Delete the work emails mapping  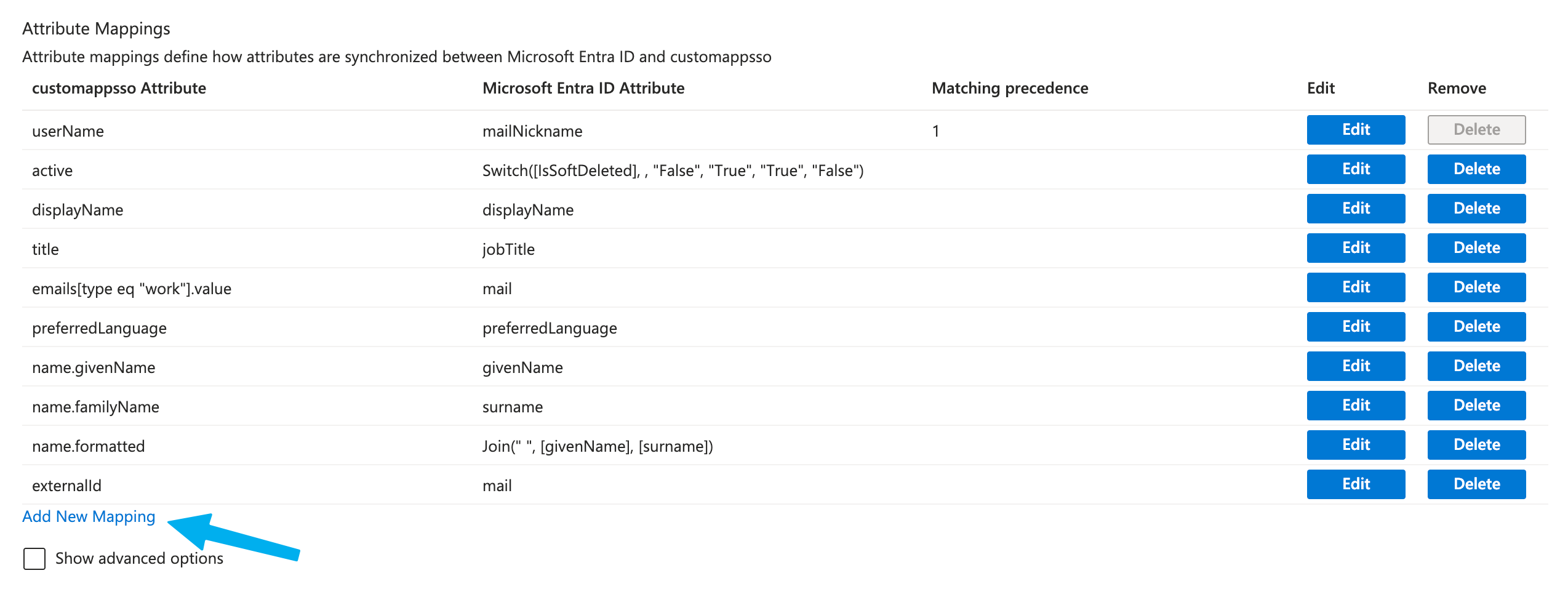click(1476, 287)
